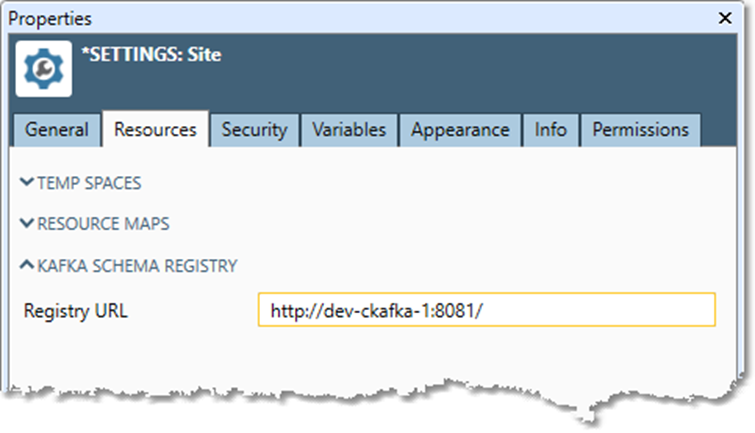This screenshot has height=433, width=755.
Task: Click the Registry URL input field
Action: pos(486,311)
